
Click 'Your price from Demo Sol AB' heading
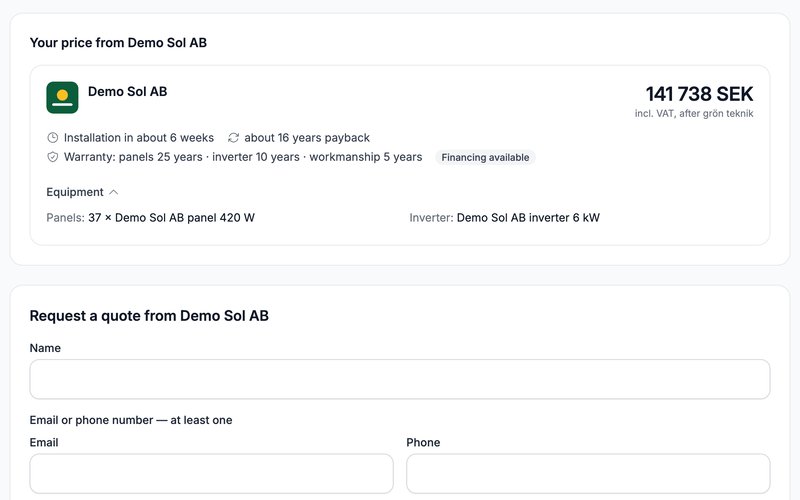pyautogui.click(x=118, y=43)
